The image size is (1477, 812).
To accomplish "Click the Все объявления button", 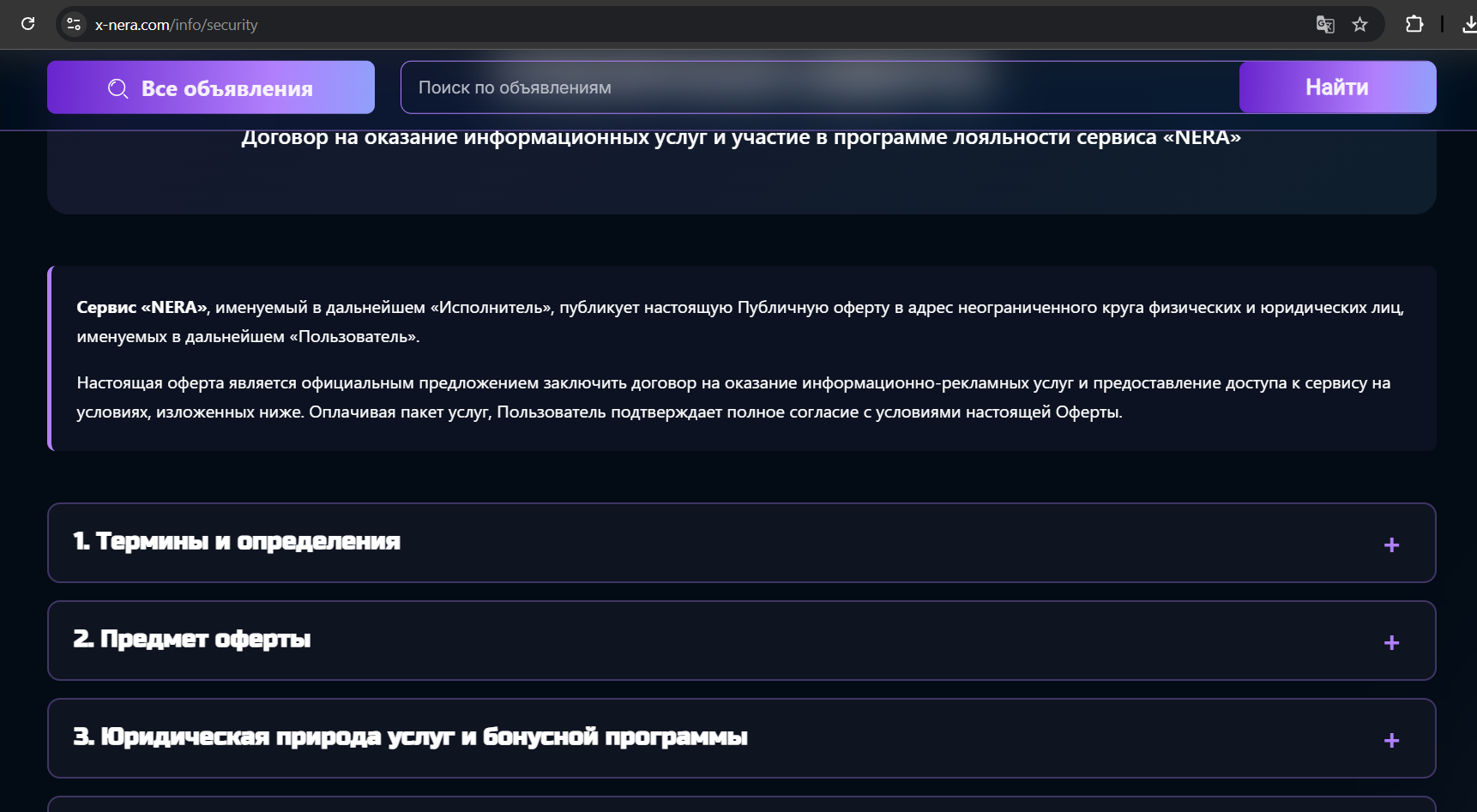I will [211, 87].
